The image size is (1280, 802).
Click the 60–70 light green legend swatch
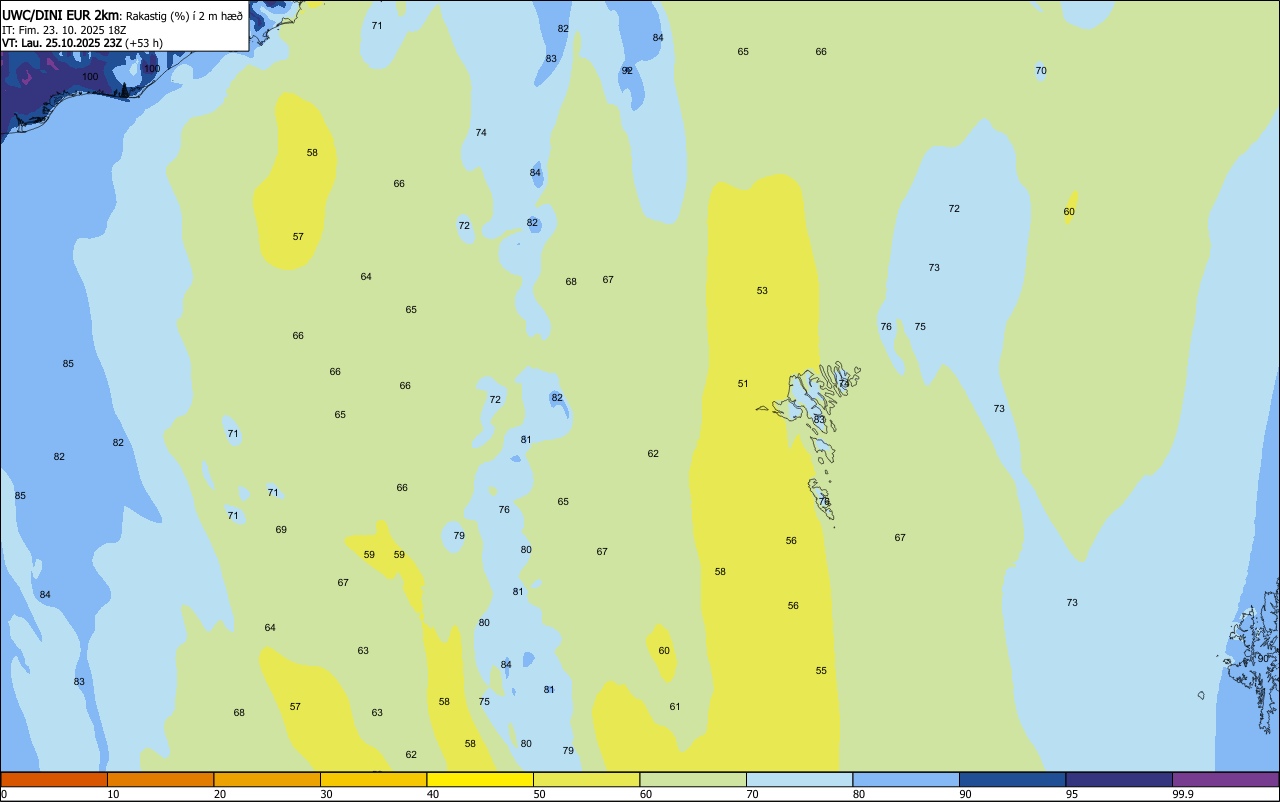(693, 779)
